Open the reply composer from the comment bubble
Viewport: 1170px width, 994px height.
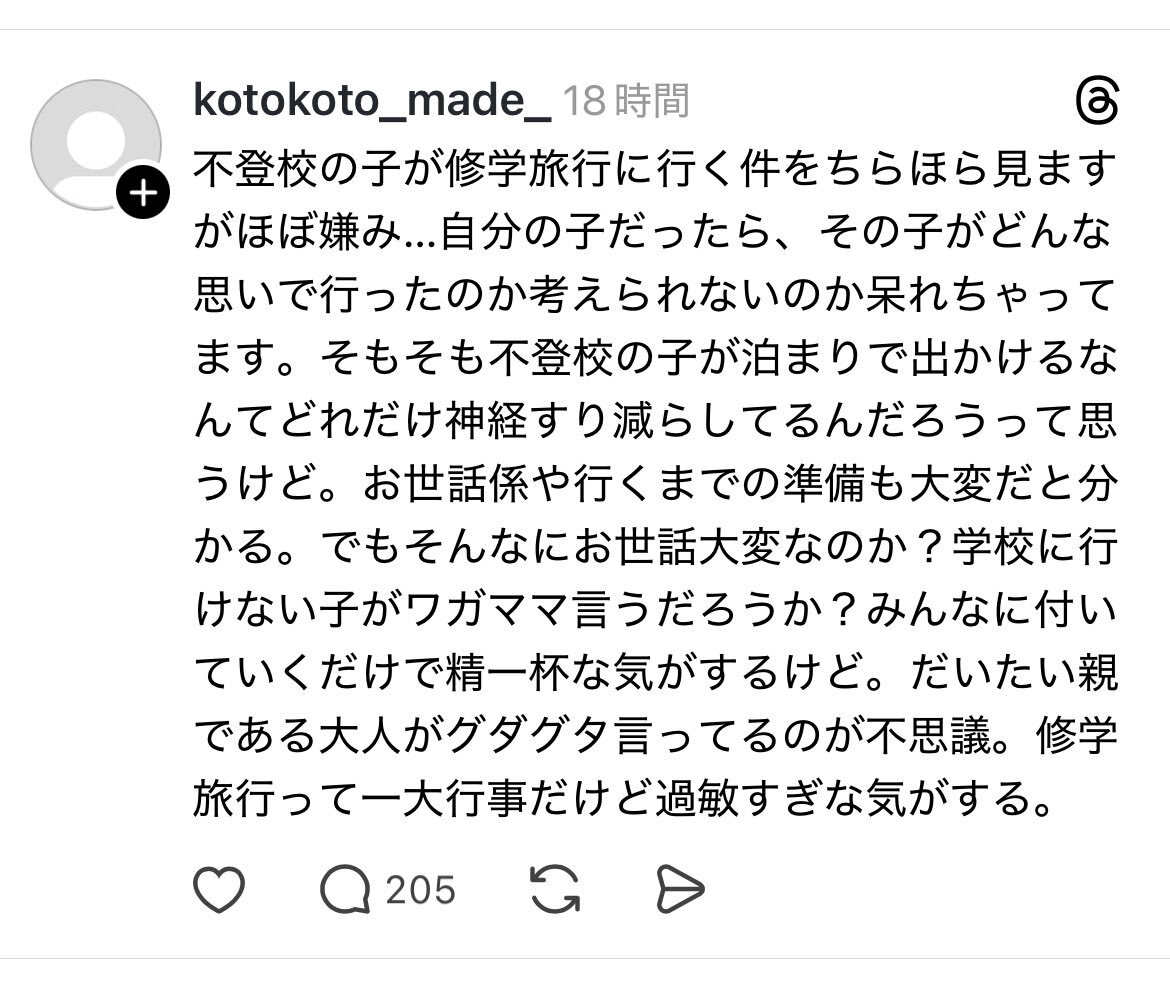tap(345, 886)
